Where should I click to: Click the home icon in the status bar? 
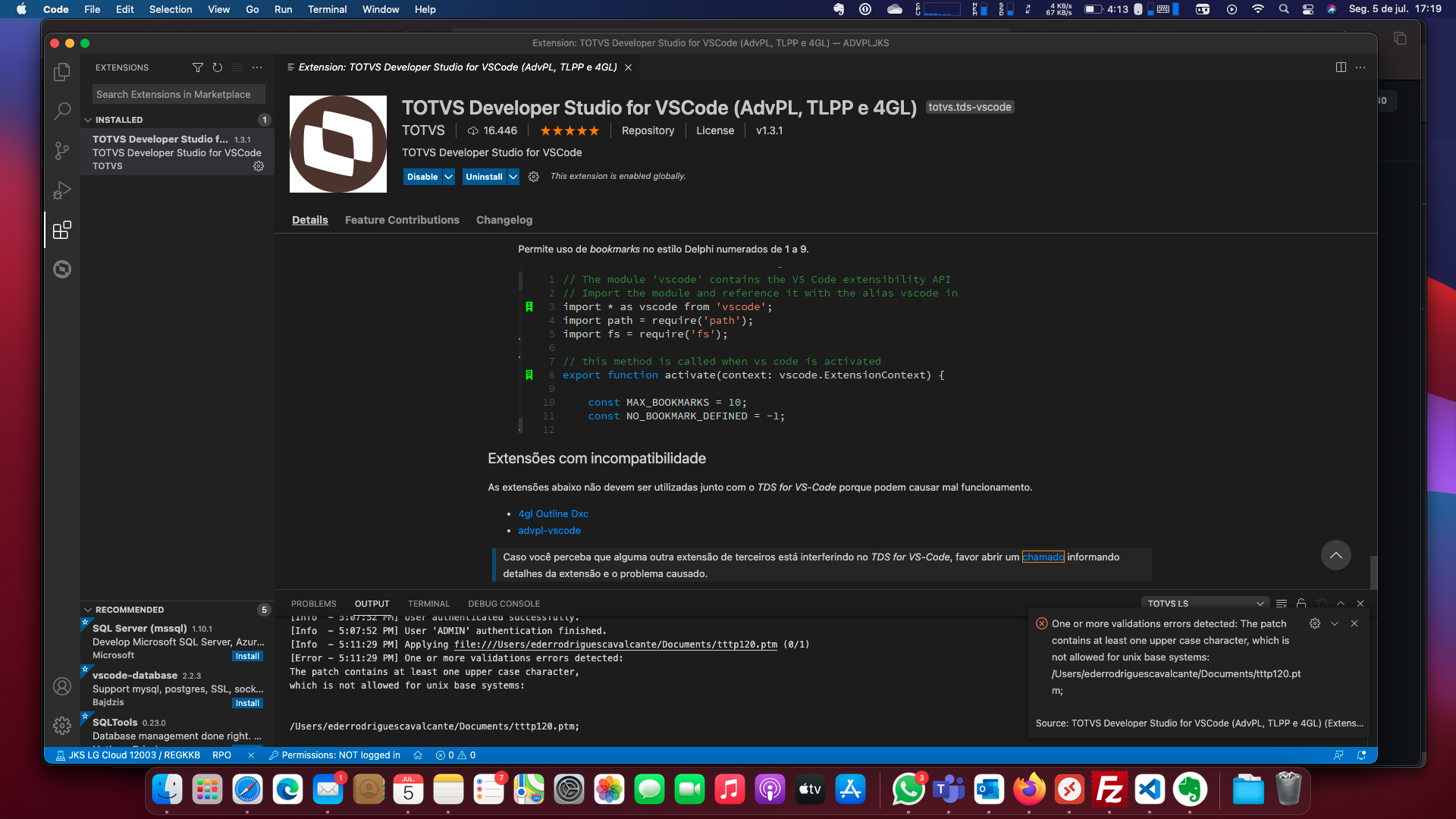pyautogui.click(x=418, y=755)
